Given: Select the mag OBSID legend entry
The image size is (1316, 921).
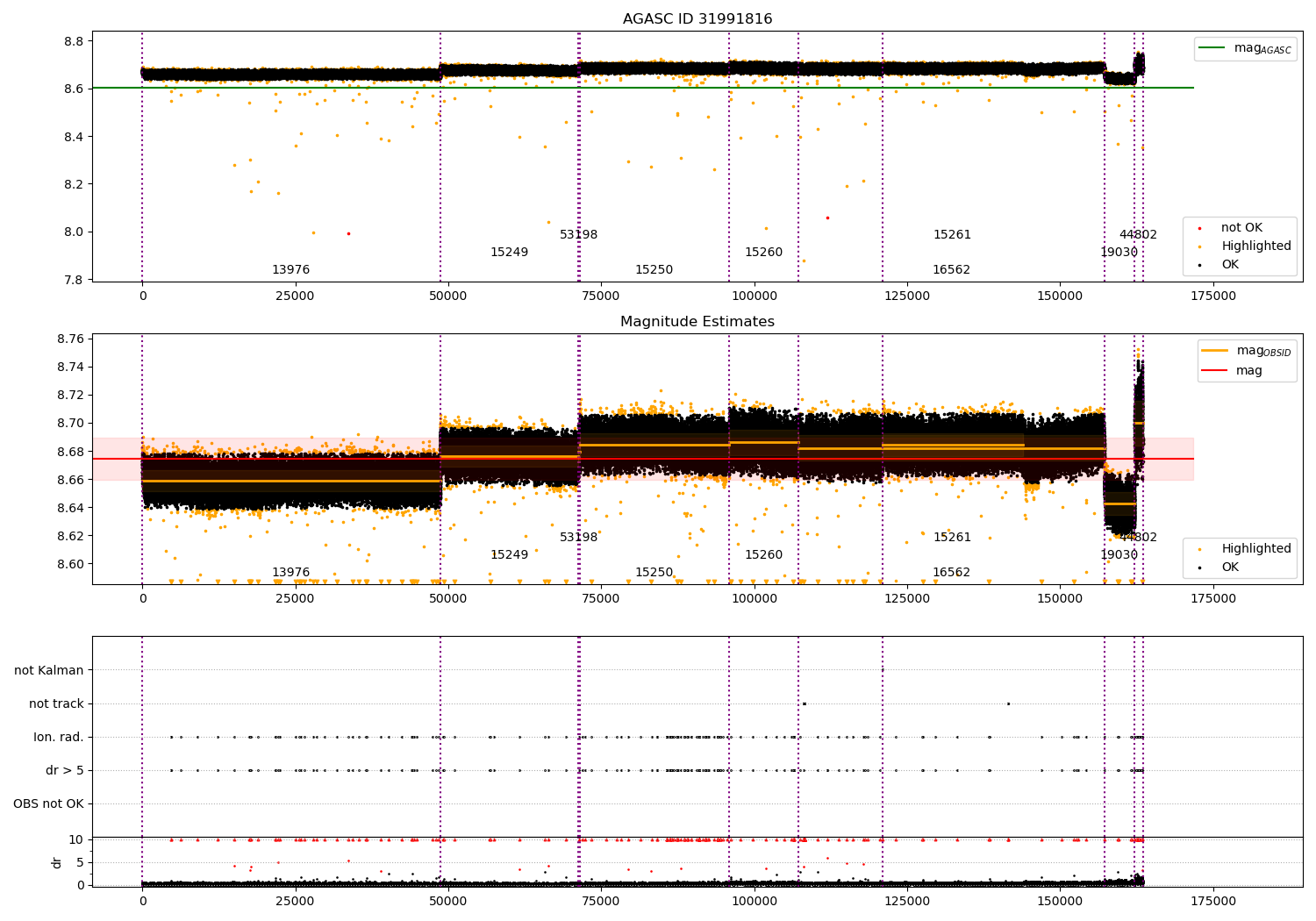Looking at the screenshot, I should click(1247, 351).
